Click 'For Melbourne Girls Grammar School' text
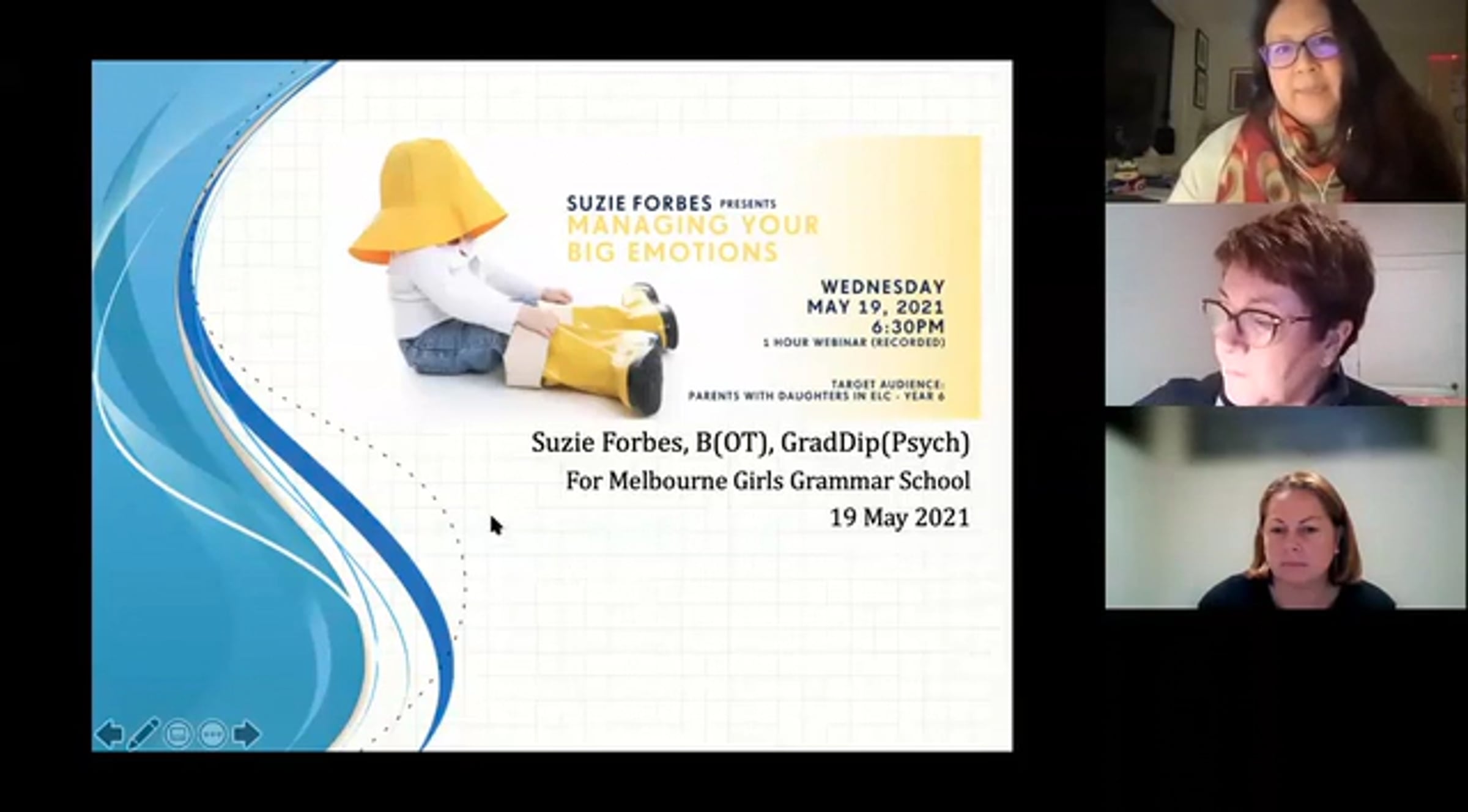Screen dimensions: 1468x812 tap(768, 481)
